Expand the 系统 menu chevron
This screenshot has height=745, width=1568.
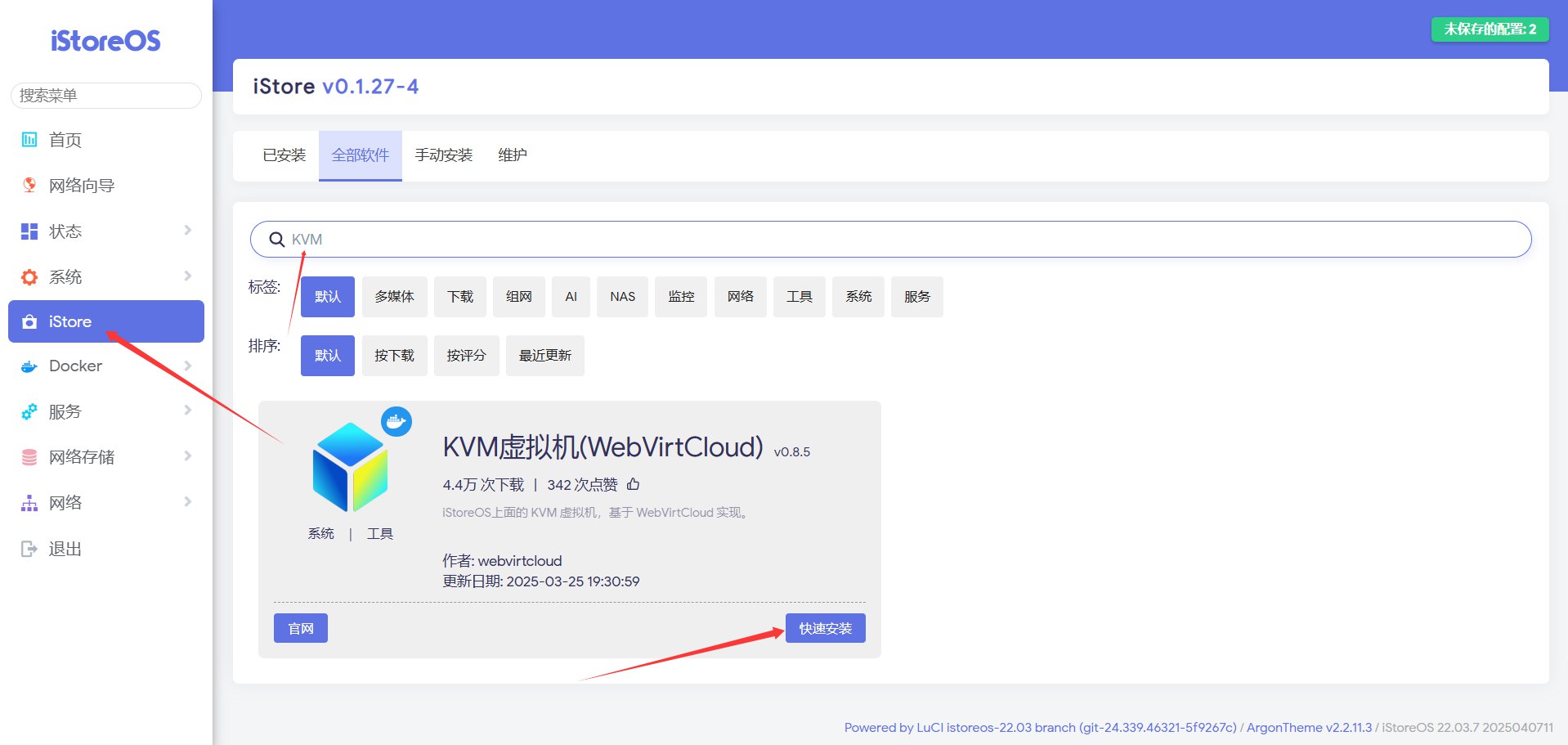coord(187,276)
